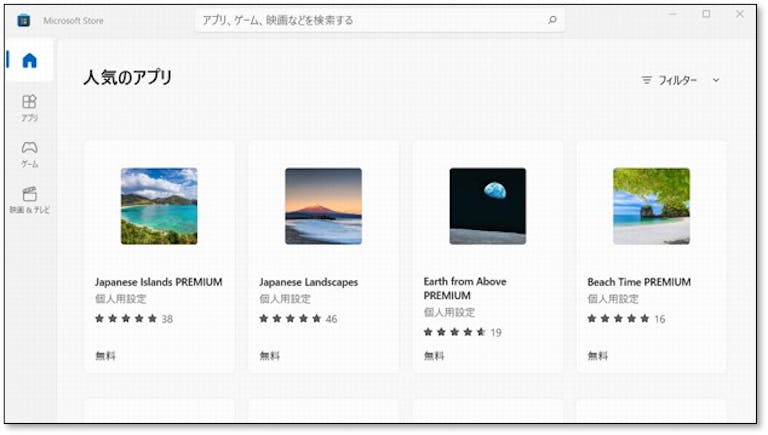Open Beach Time PREMIUM thumbnail
768x435 pixels.
pos(651,206)
